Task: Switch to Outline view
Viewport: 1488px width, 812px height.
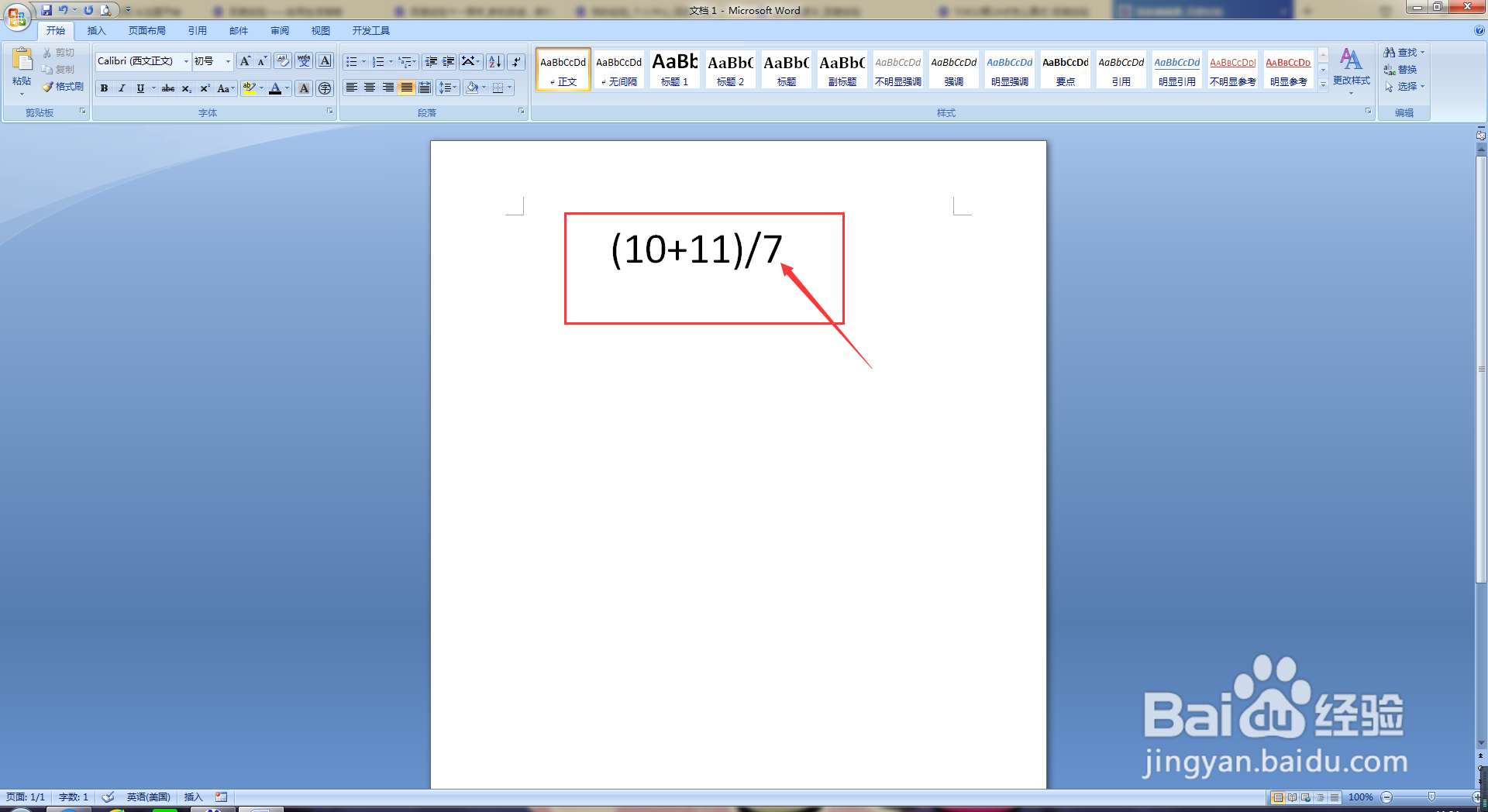Action: pyautogui.click(x=1320, y=797)
